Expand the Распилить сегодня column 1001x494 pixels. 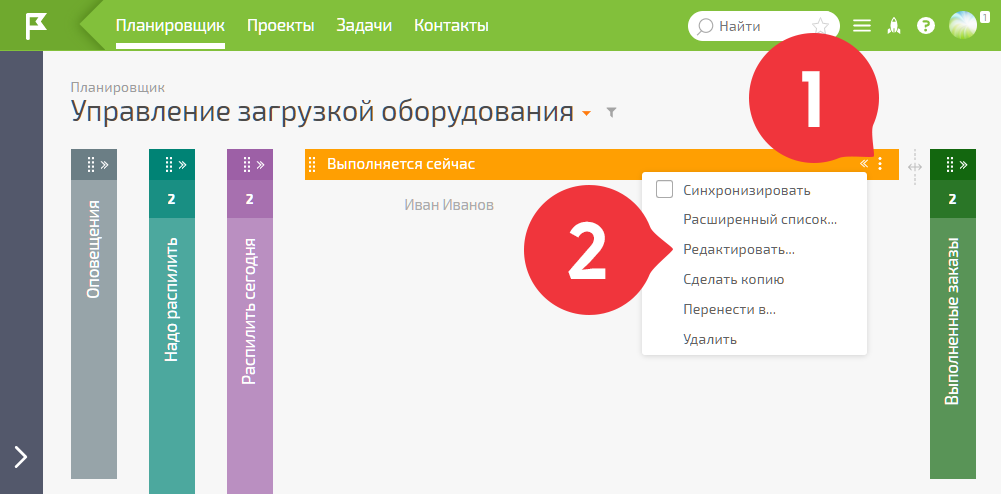pyautogui.click(x=260, y=165)
